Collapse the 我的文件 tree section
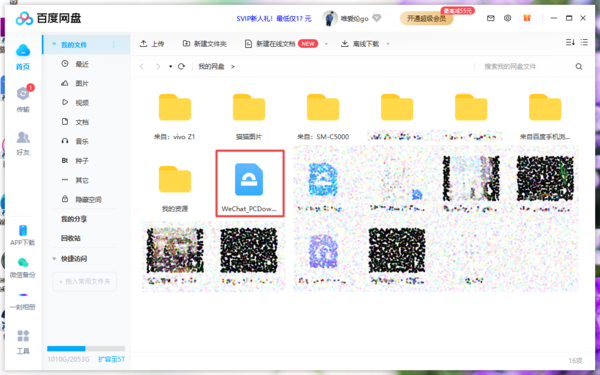 [x=54, y=44]
